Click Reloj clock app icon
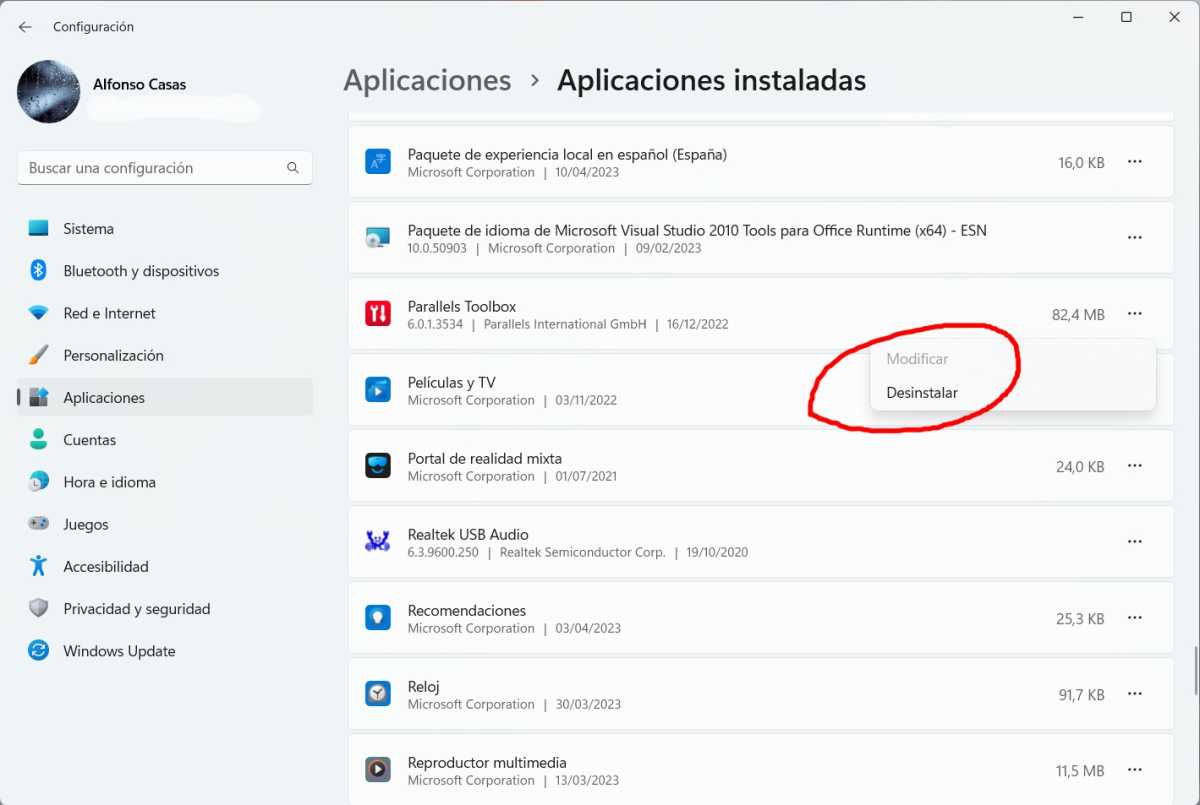The width and height of the screenshot is (1200, 805). coord(378,694)
